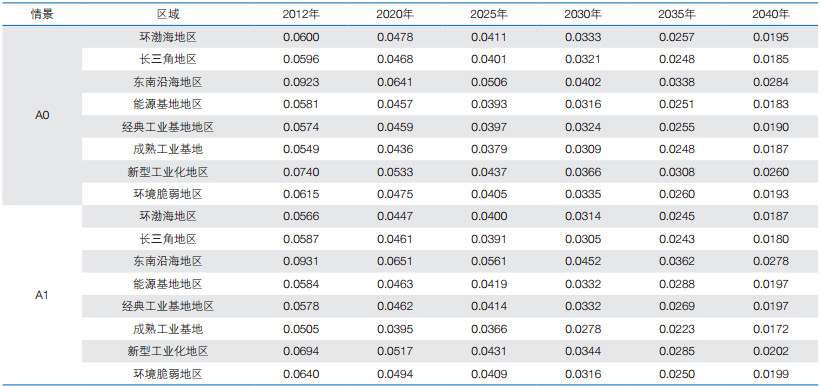Viewport: 821px width, 386px height.
Task: Select the 2012年 column header
Action: pyautogui.click(x=301, y=15)
